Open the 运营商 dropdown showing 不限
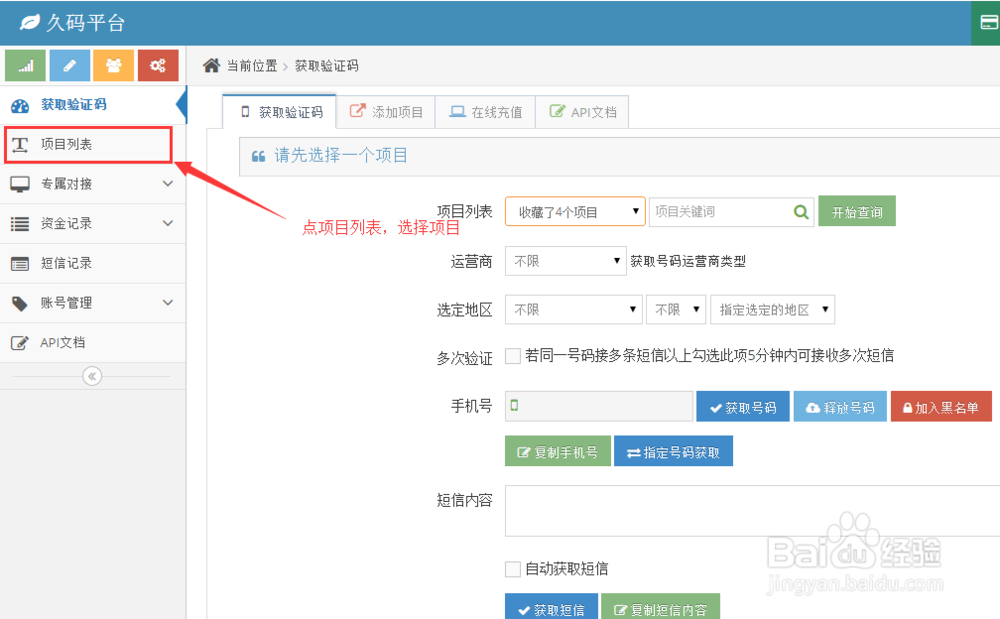The width and height of the screenshot is (1000, 619). click(565, 260)
